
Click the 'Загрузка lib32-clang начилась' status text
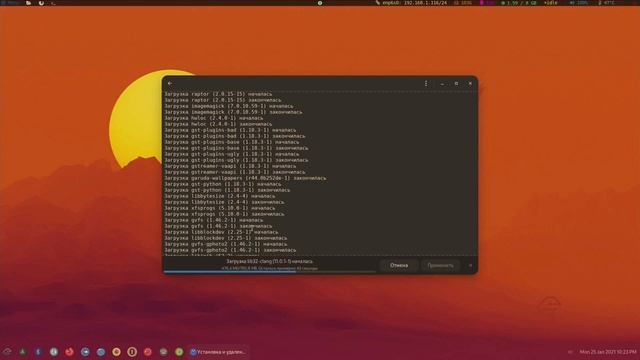(269, 261)
